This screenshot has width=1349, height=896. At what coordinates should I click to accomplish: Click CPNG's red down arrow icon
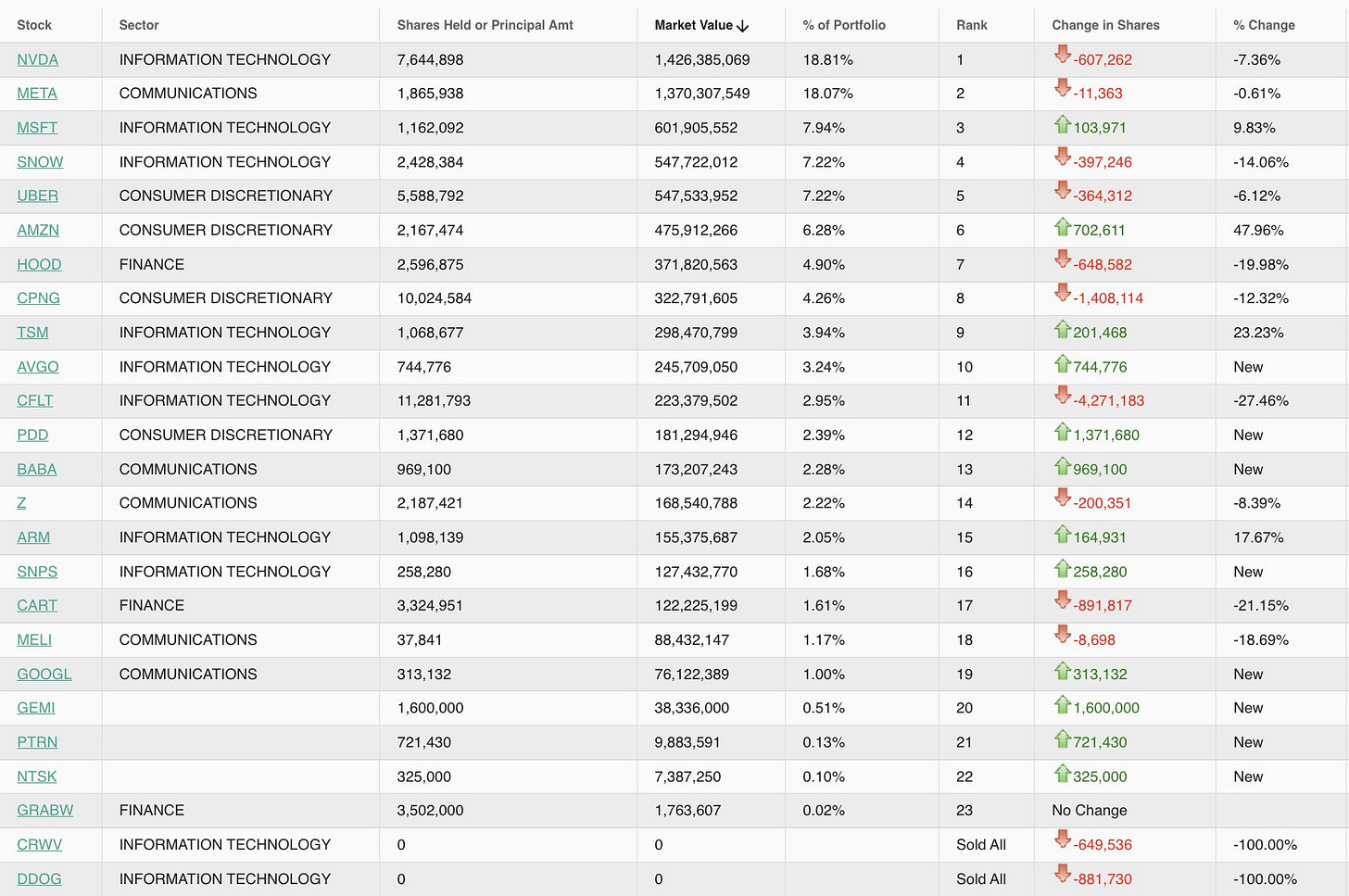[1062, 294]
